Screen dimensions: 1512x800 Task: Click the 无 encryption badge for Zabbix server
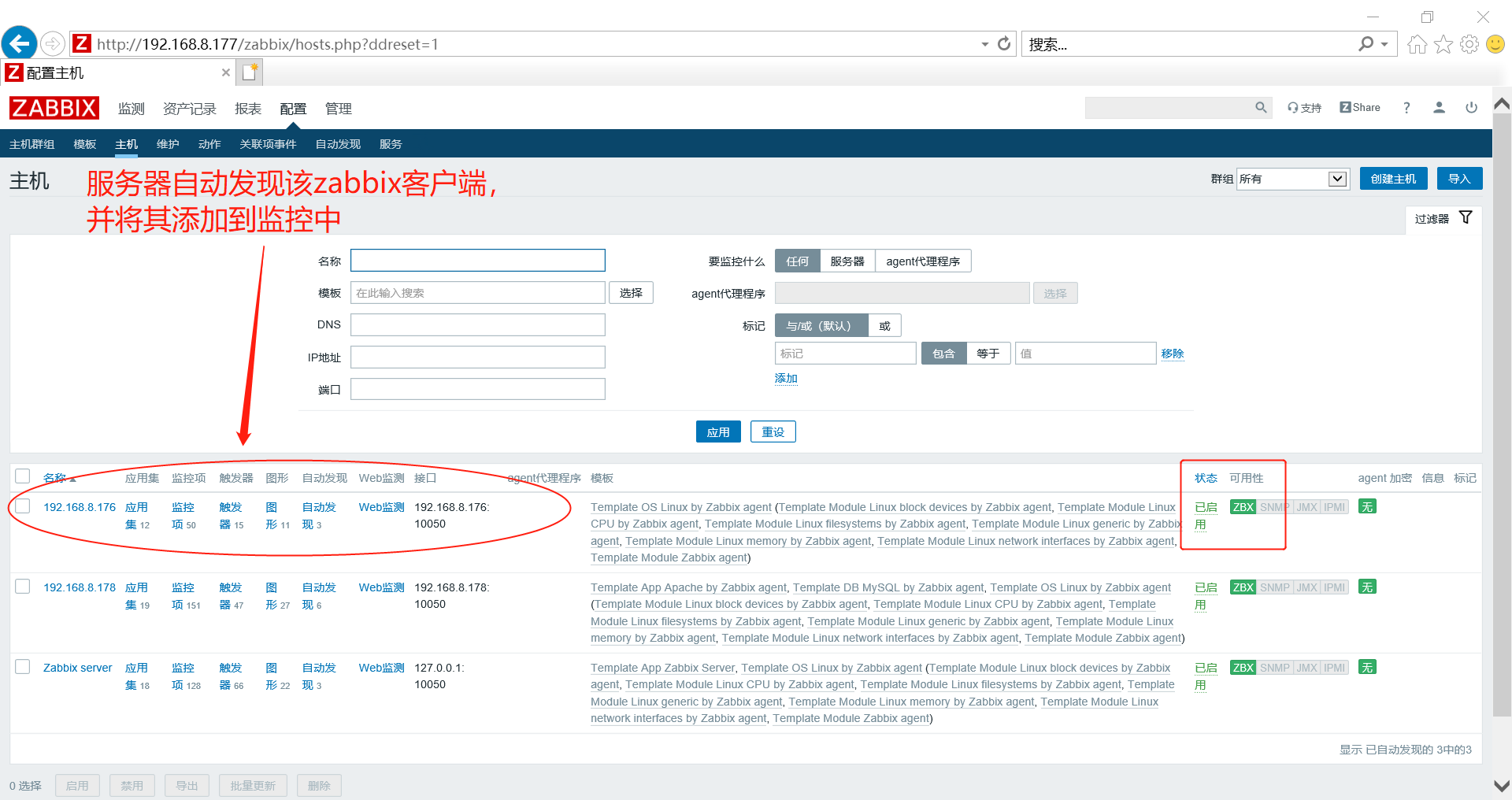click(x=1367, y=668)
